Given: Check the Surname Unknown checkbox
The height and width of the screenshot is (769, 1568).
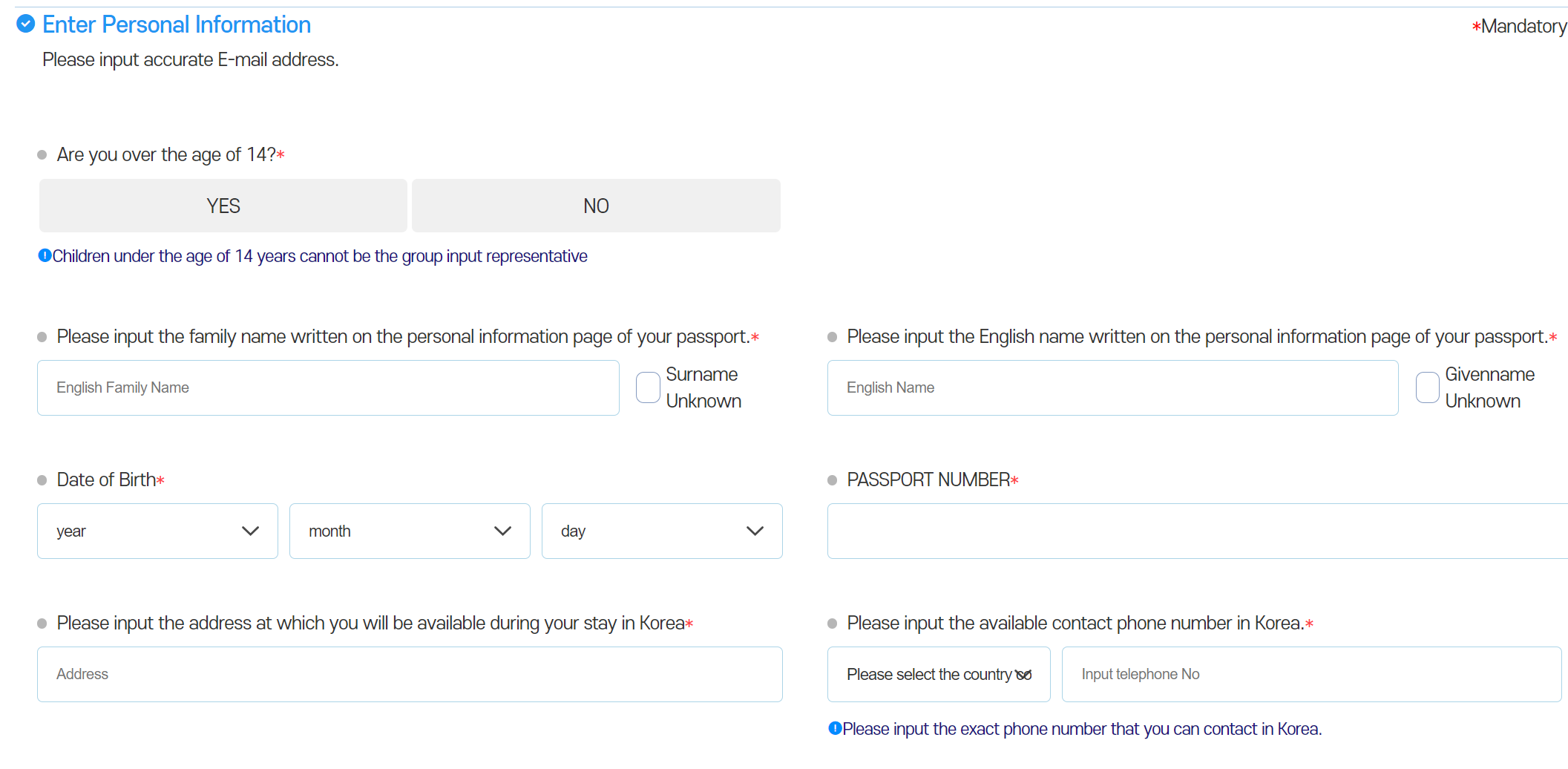Looking at the screenshot, I should tap(647, 387).
